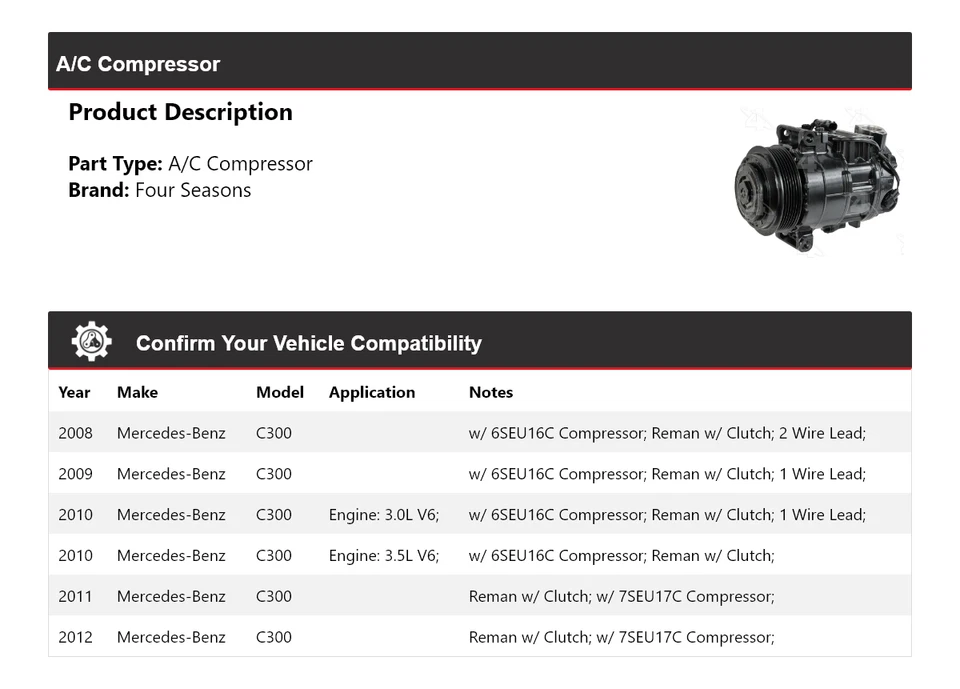Click the Application column header

(371, 392)
